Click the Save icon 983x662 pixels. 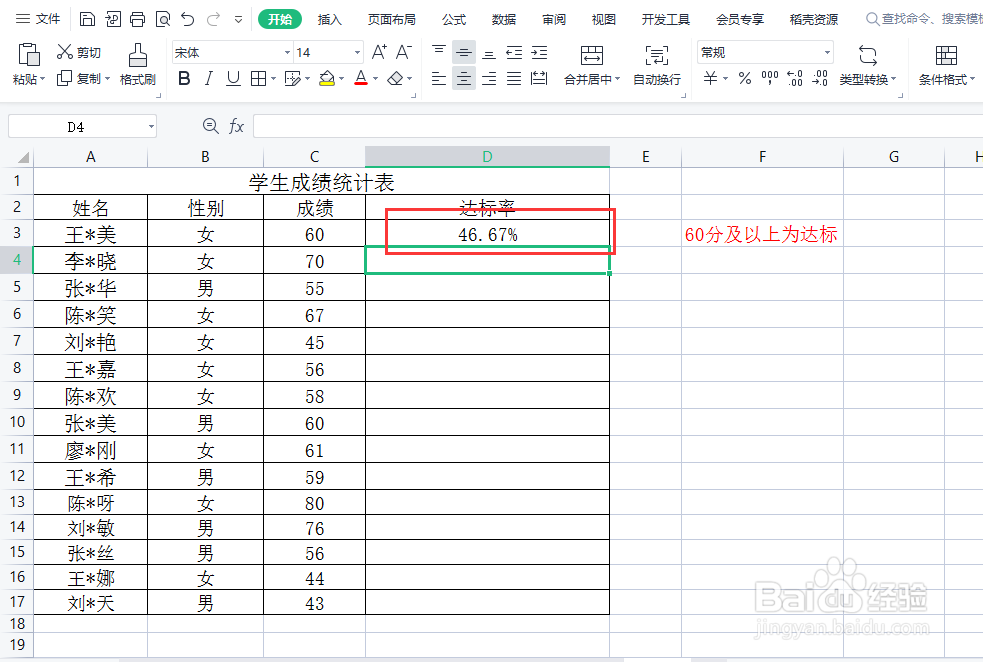pyautogui.click(x=87, y=18)
